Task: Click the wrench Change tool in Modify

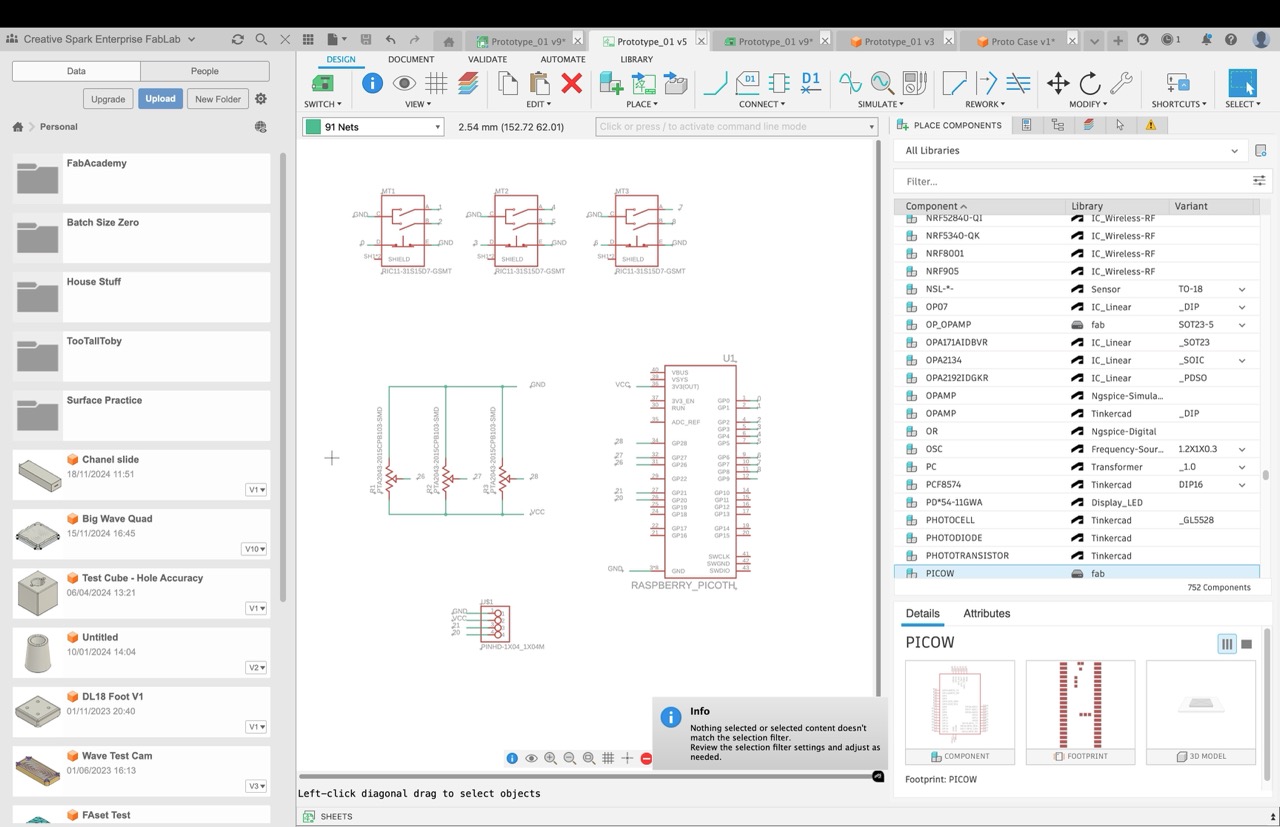Action: [x=1121, y=83]
